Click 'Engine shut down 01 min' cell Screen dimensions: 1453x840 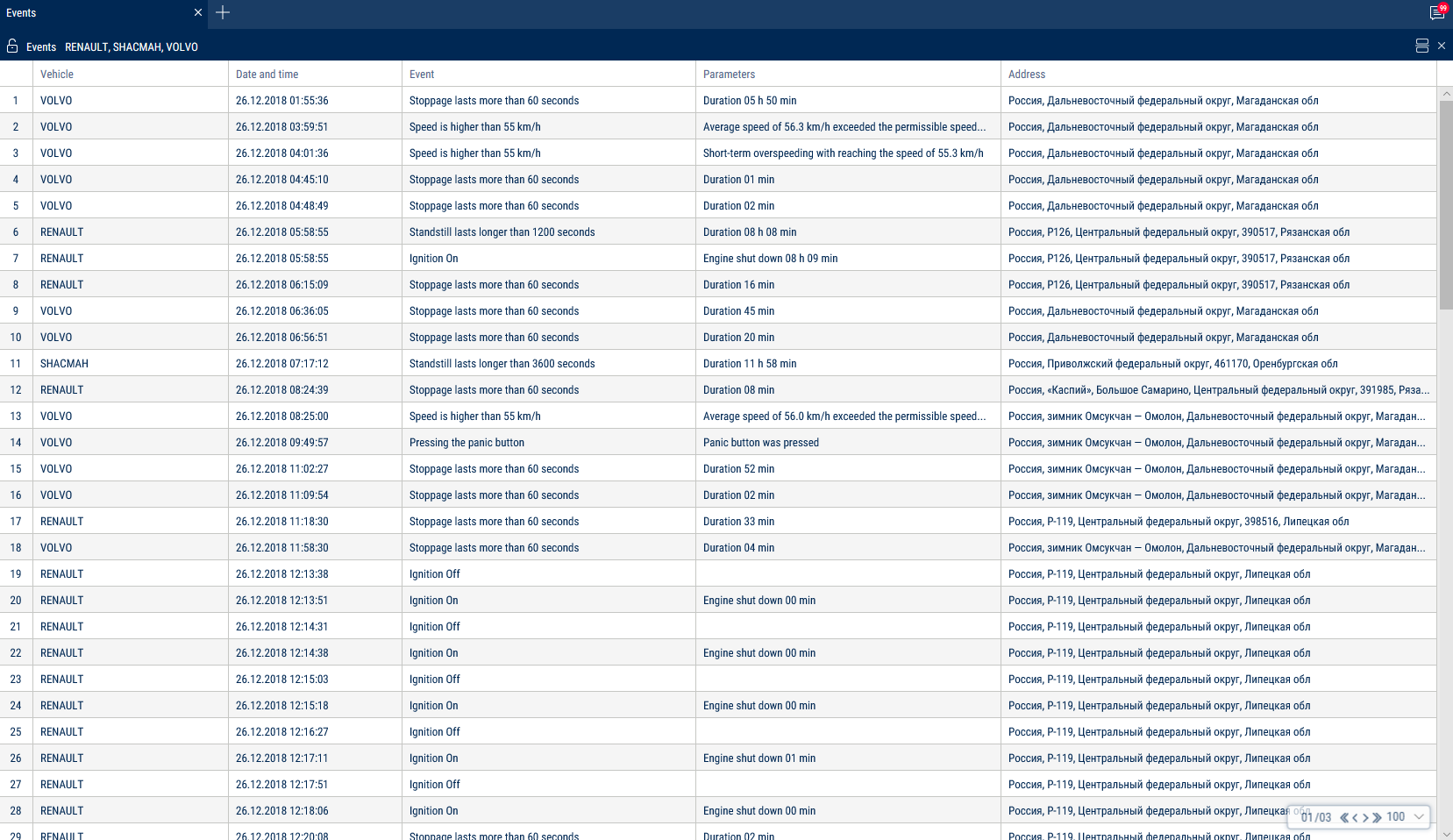click(x=848, y=758)
